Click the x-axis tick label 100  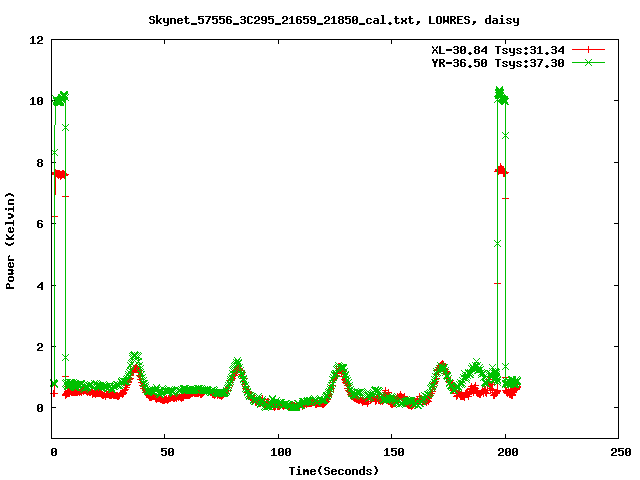[281, 452]
